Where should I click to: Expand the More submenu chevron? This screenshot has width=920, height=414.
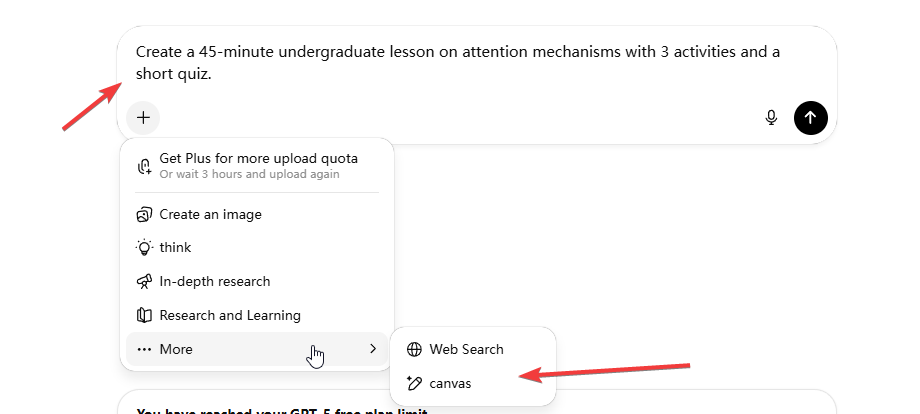373,349
